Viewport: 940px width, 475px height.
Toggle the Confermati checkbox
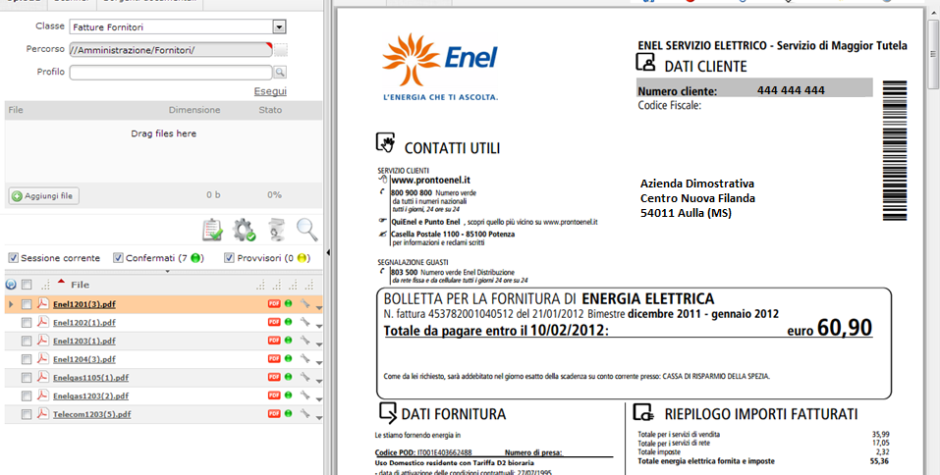point(118,258)
